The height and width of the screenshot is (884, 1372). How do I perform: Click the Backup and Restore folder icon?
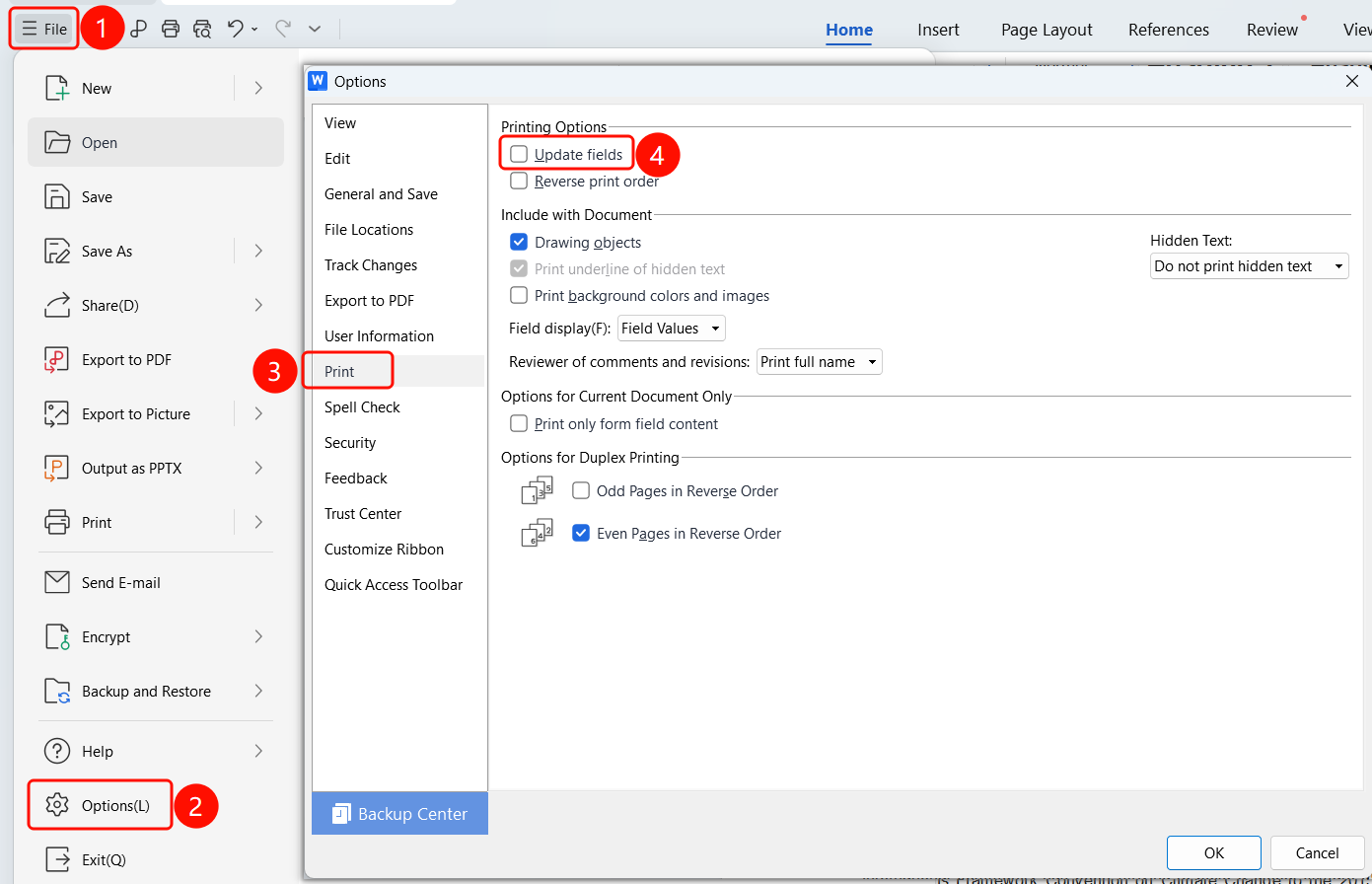[57, 691]
